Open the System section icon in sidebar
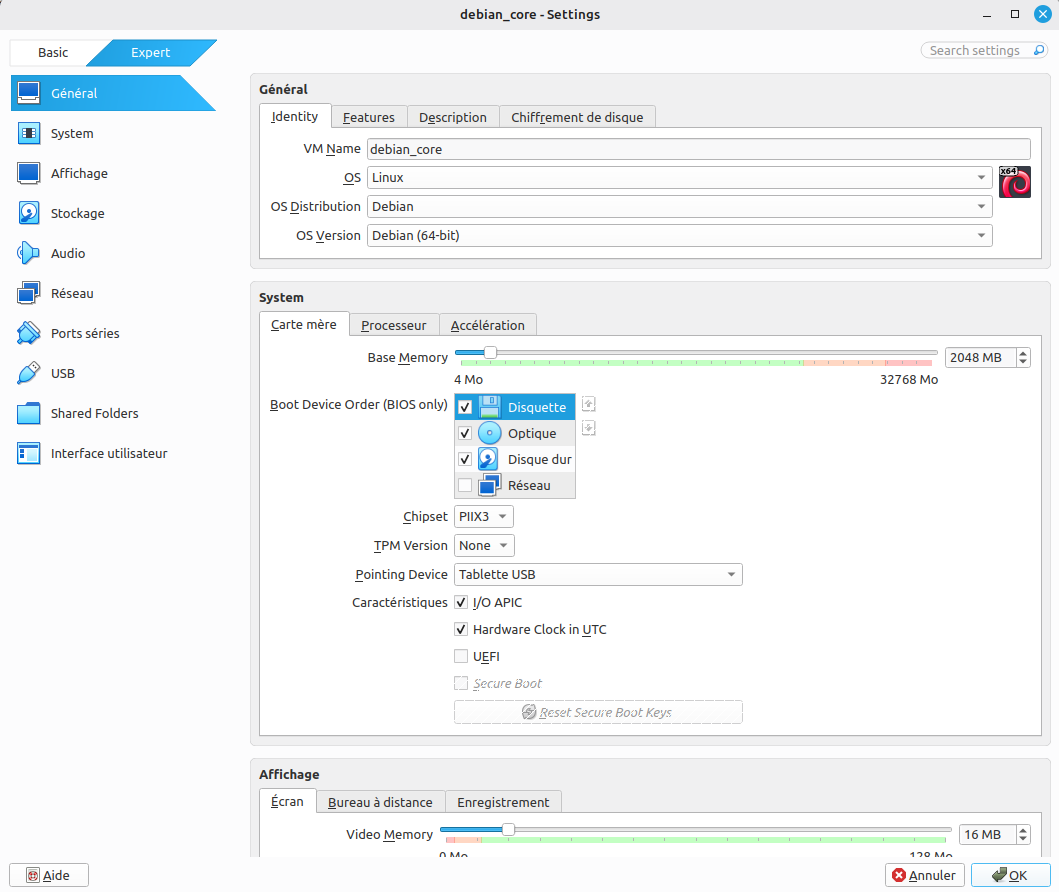Screen dimensions: 1059x892 pyautogui.click(x=29, y=133)
